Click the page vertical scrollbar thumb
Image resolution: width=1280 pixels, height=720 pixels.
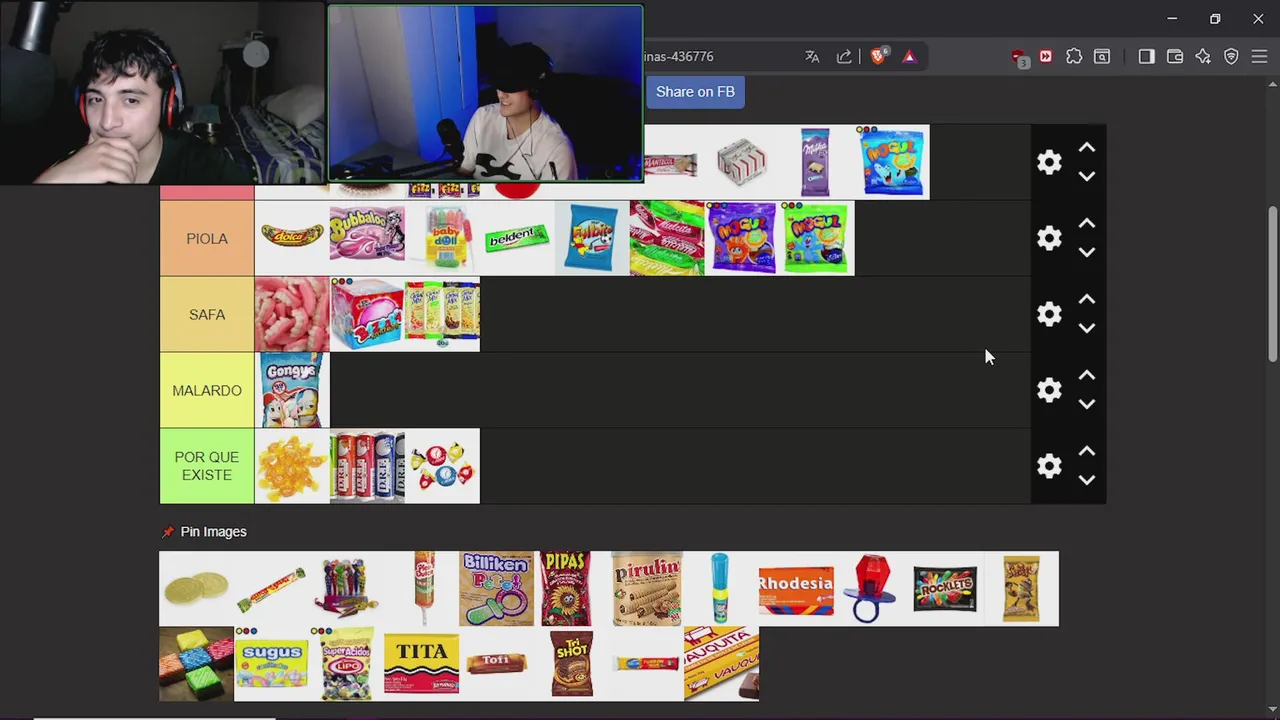[1272, 285]
